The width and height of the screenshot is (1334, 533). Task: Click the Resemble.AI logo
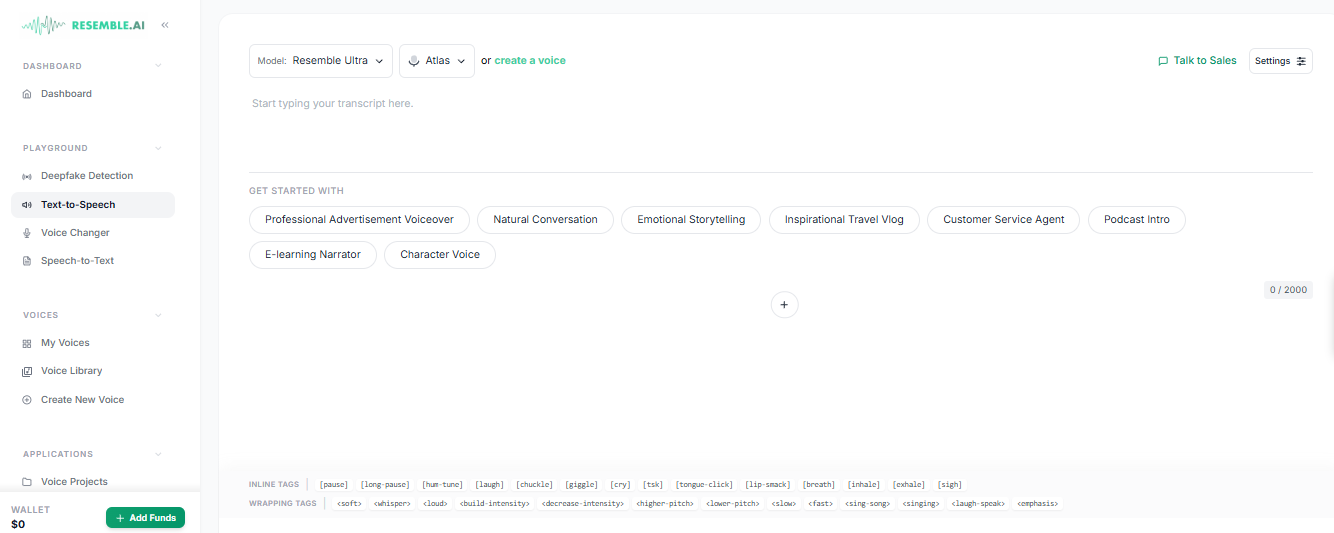pos(83,25)
